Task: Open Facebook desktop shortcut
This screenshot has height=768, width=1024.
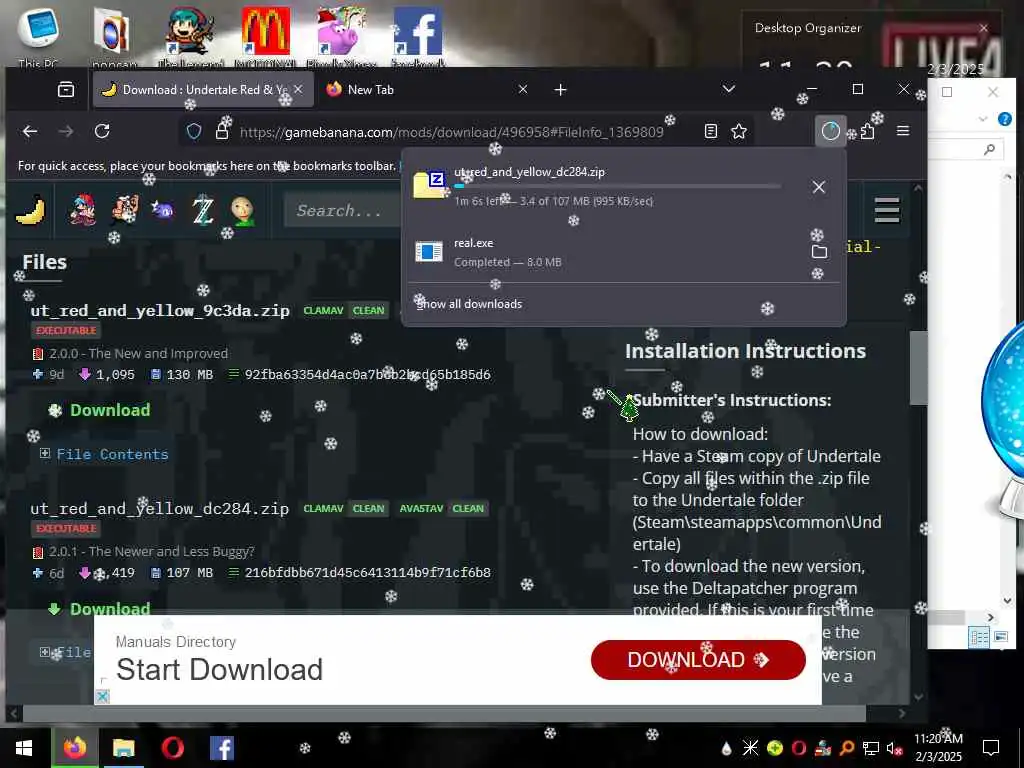Action: pos(418,35)
